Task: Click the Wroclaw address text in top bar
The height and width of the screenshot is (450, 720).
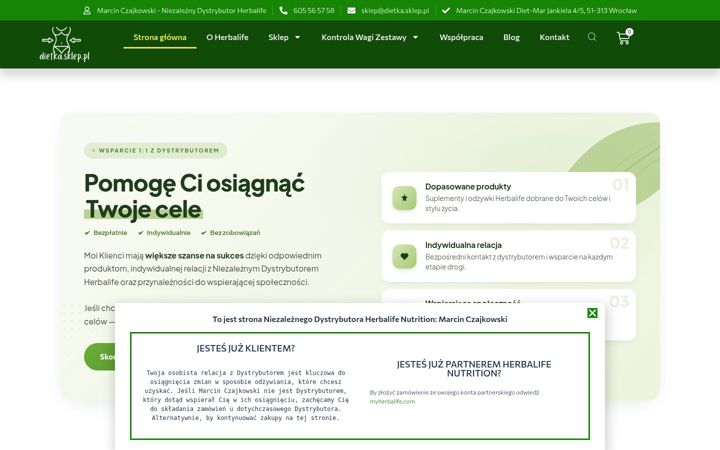Action: [546, 10]
